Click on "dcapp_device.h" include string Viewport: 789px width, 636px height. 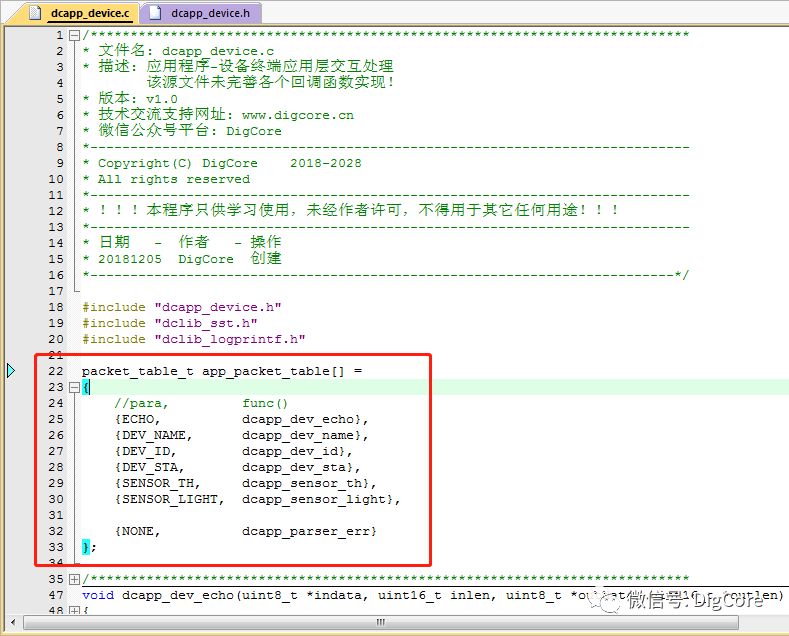pyautogui.click(x=218, y=307)
